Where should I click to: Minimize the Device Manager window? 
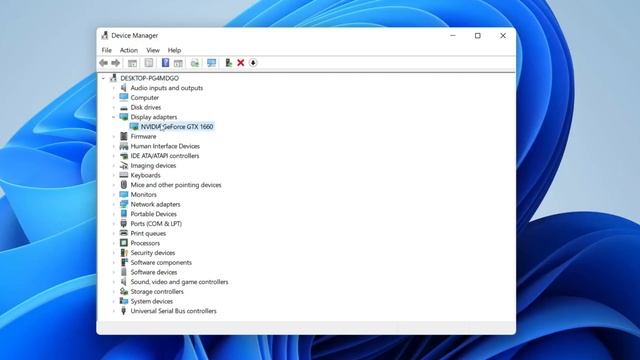(453, 36)
